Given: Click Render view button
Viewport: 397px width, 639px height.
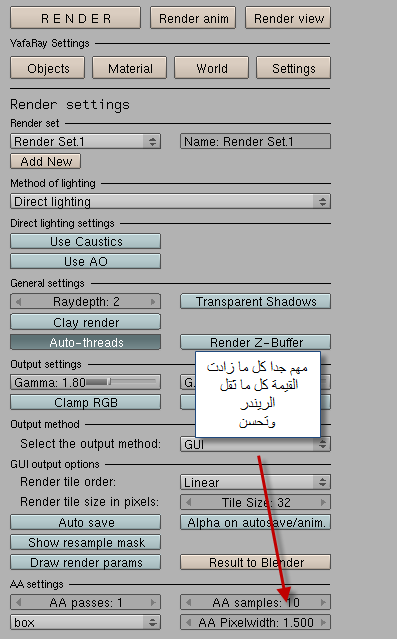Looking at the screenshot, I should [x=288, y=18].
